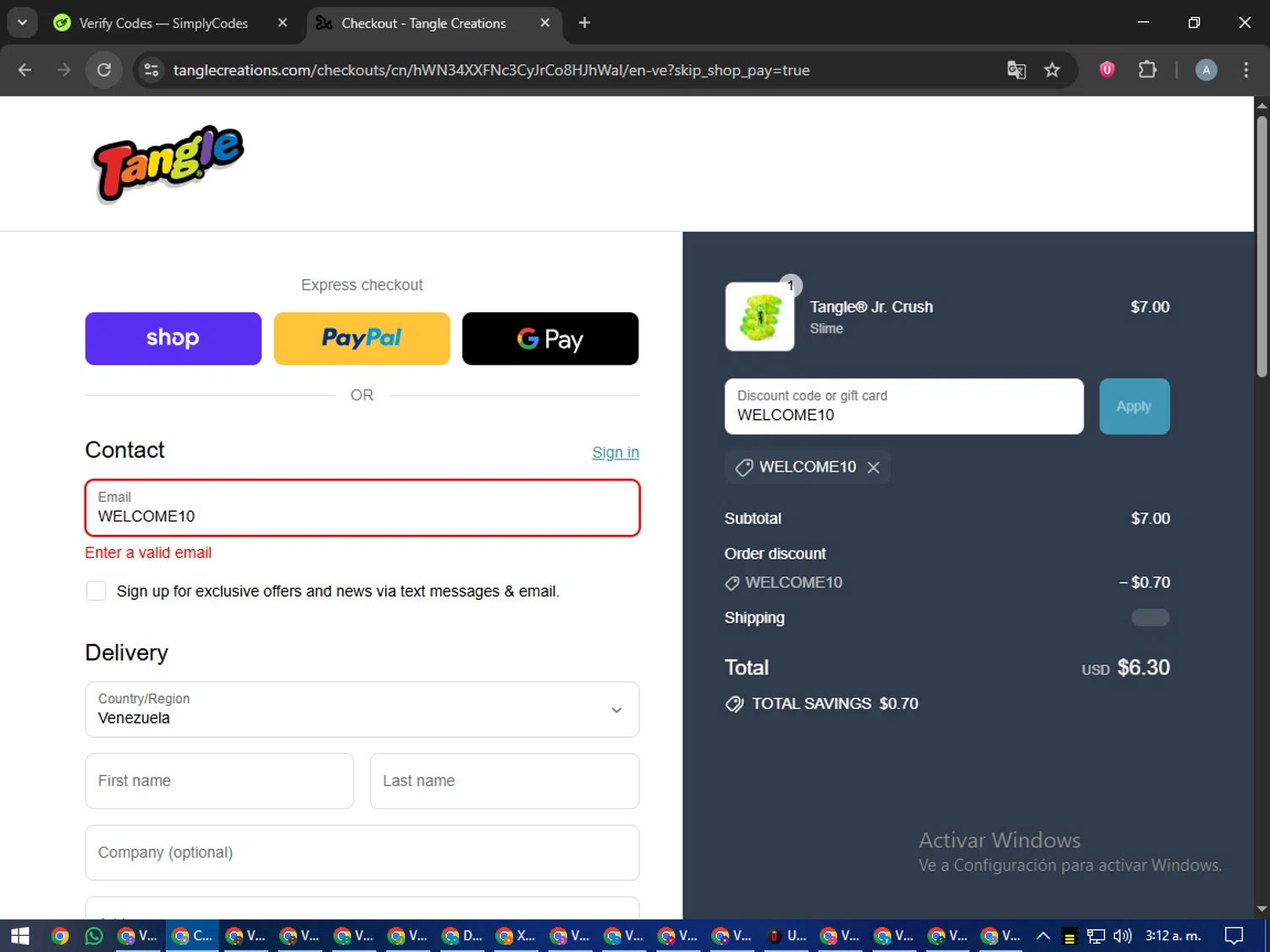Pay with Google Pay button

click(550, 338)
